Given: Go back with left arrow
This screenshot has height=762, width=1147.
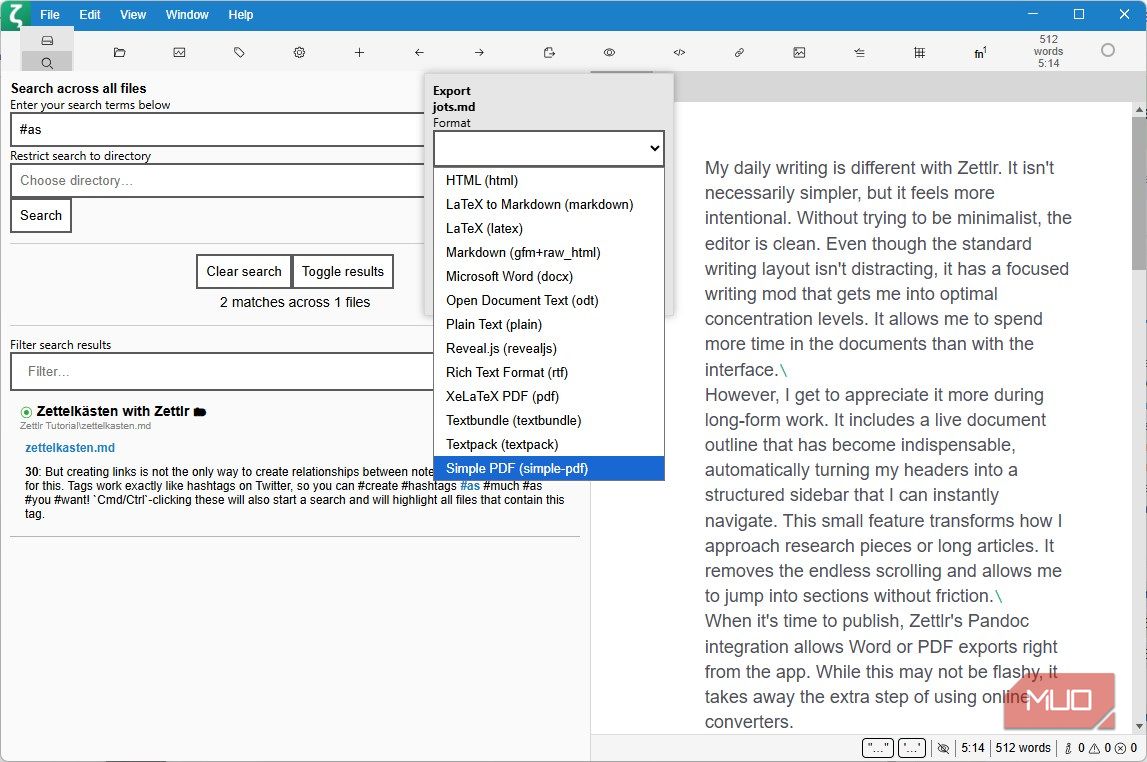Looking at the screenshot, I should tap(419, 53).
